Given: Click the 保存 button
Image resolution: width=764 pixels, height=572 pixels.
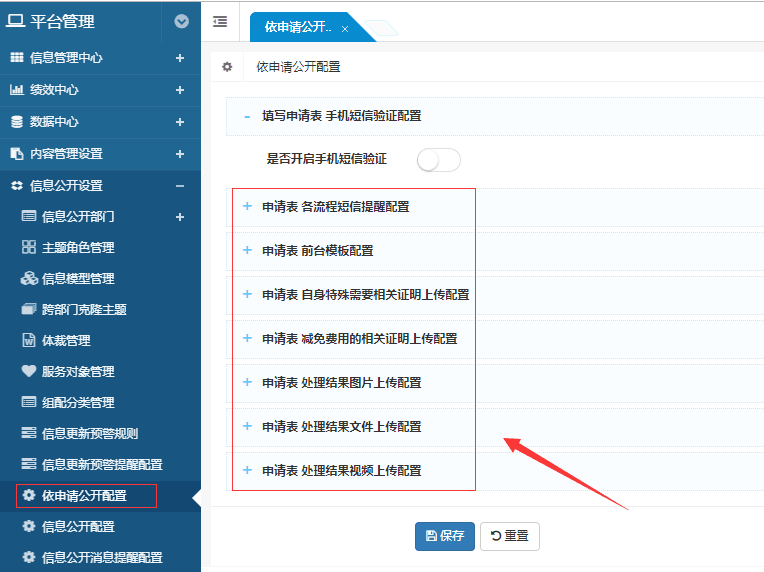Looking at the screenshot, I should [445, 536].
